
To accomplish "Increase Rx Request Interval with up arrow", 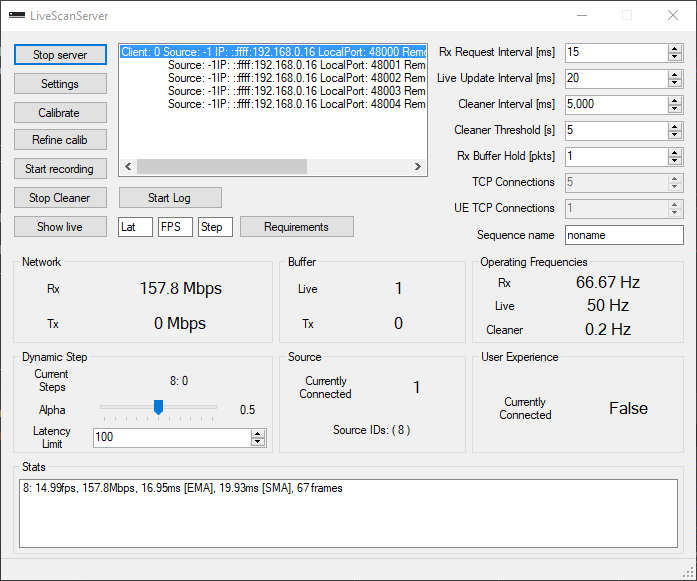I will 676,48.
